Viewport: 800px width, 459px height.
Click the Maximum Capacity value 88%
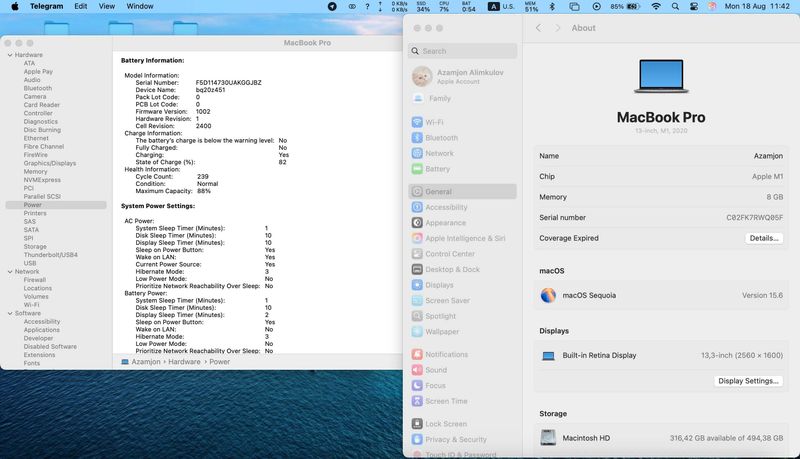204,191
